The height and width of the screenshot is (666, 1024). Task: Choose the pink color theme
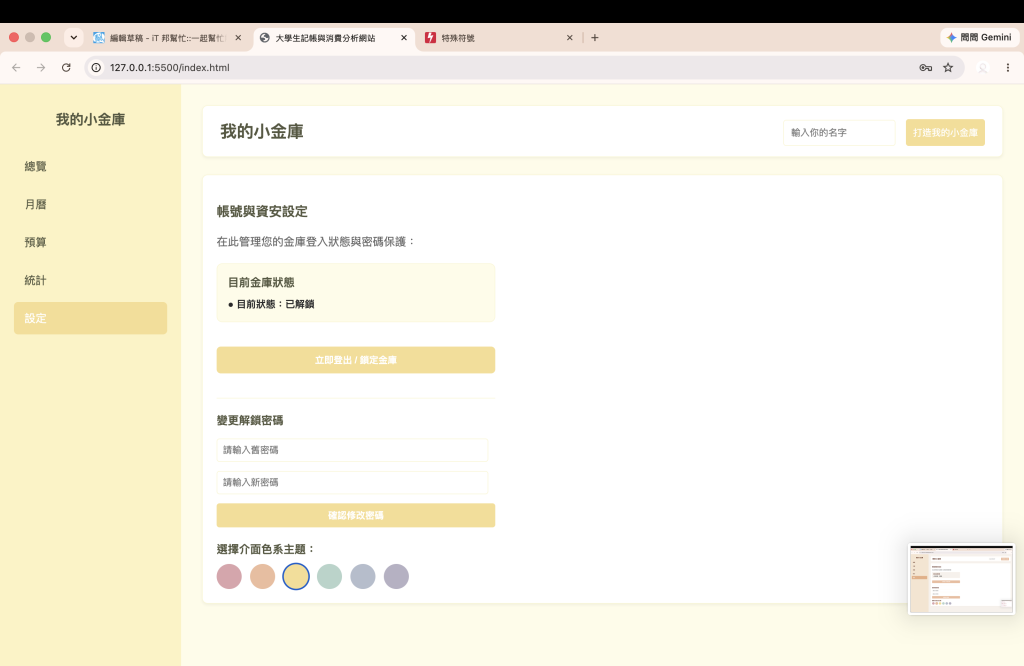(x=229, y=577)
